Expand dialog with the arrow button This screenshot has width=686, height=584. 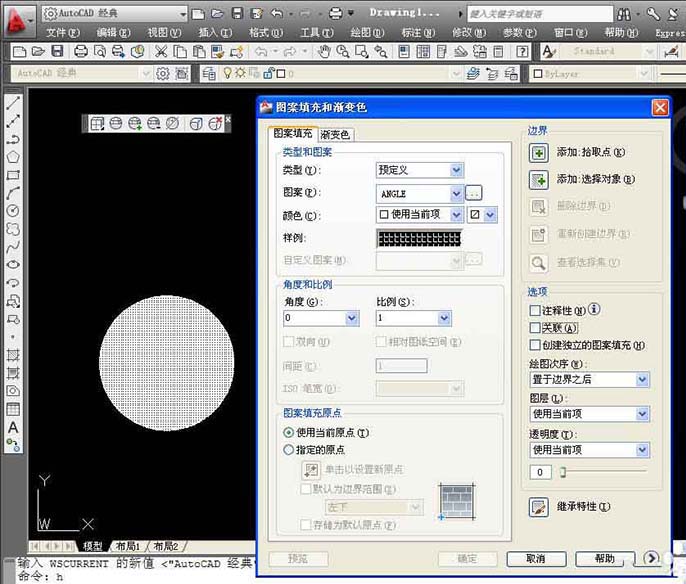pyautogui.click(x=651, y=558)
